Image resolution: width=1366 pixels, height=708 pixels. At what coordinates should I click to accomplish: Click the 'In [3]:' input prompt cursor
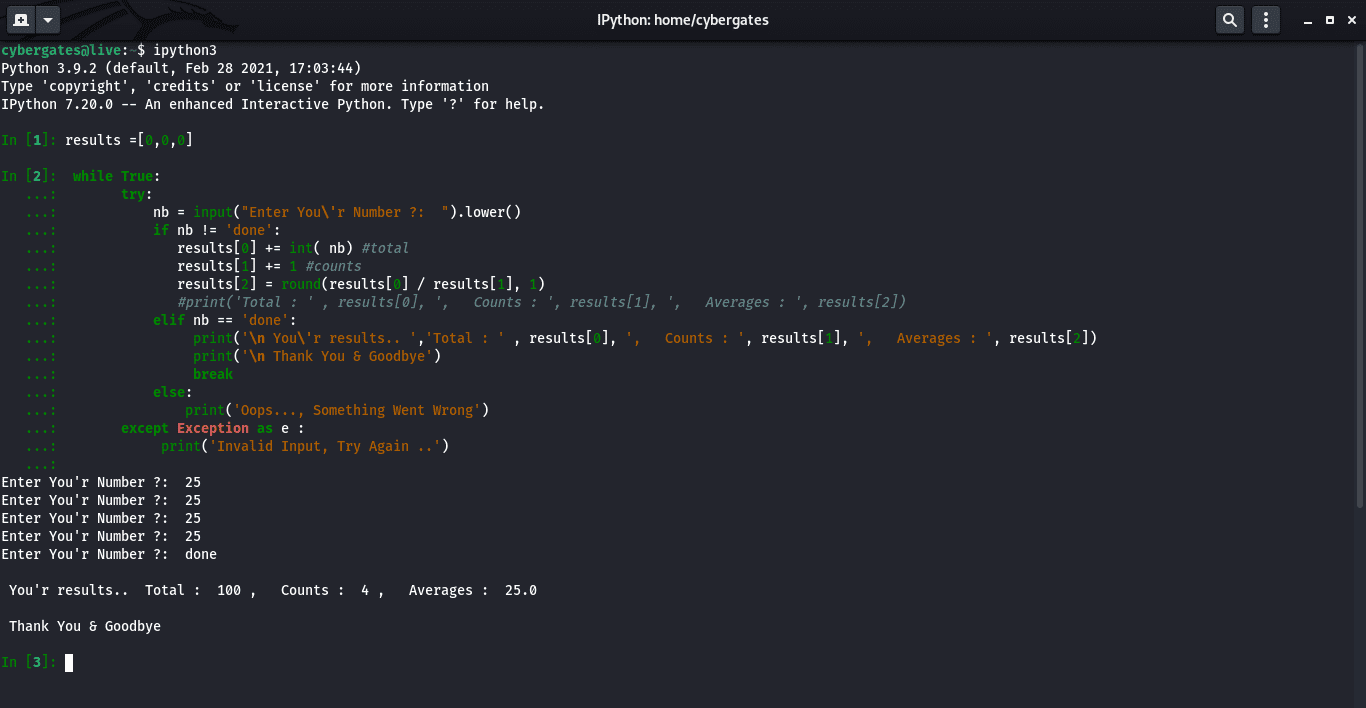69,662
